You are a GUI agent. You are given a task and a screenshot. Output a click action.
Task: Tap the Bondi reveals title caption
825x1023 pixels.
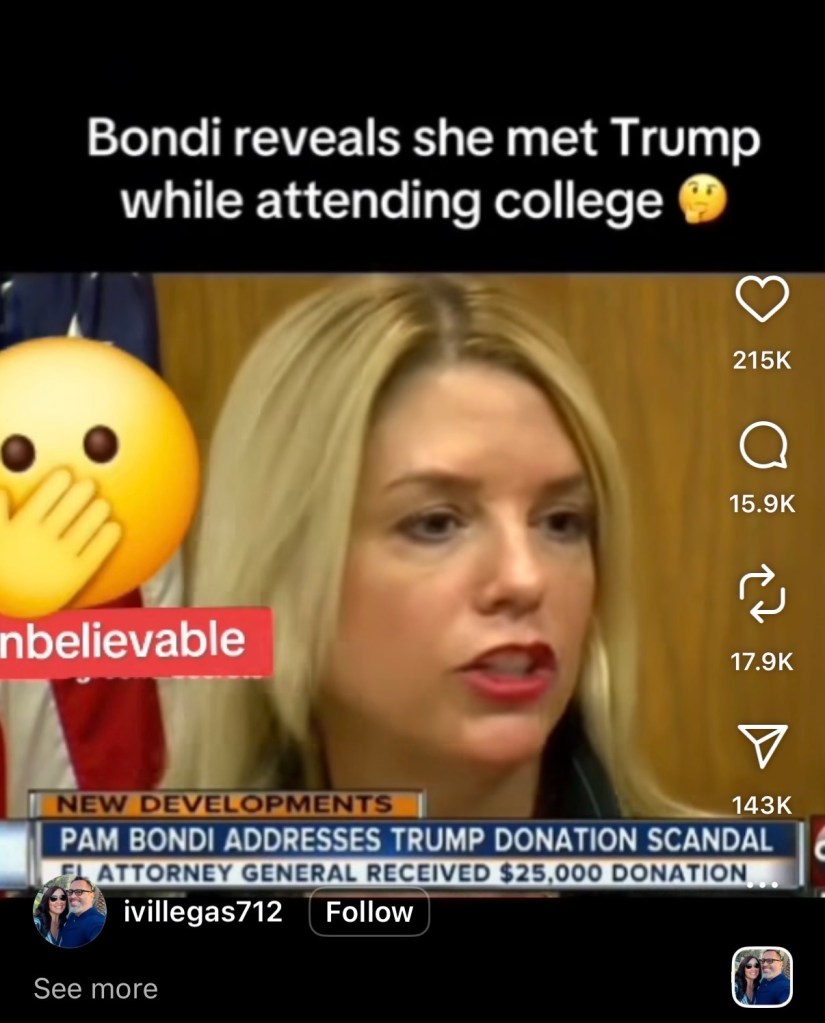click(424, 170)
